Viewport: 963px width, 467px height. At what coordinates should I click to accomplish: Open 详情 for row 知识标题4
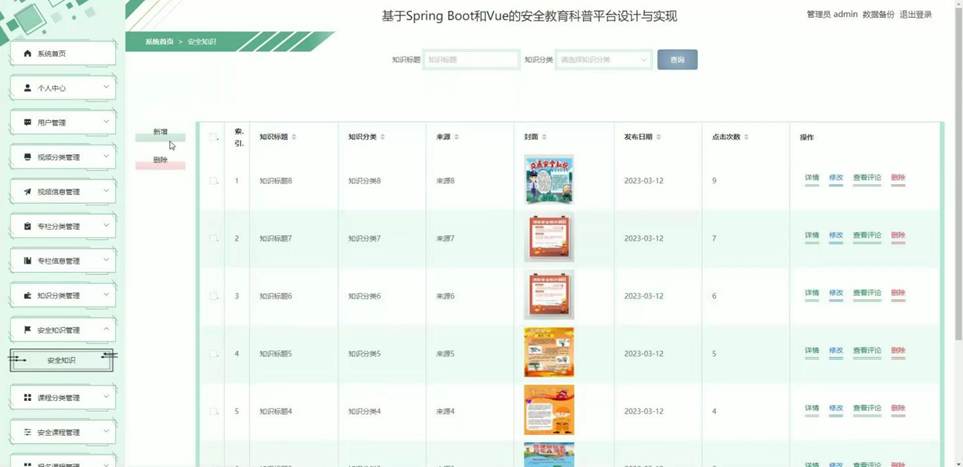[x=812, y=409]
